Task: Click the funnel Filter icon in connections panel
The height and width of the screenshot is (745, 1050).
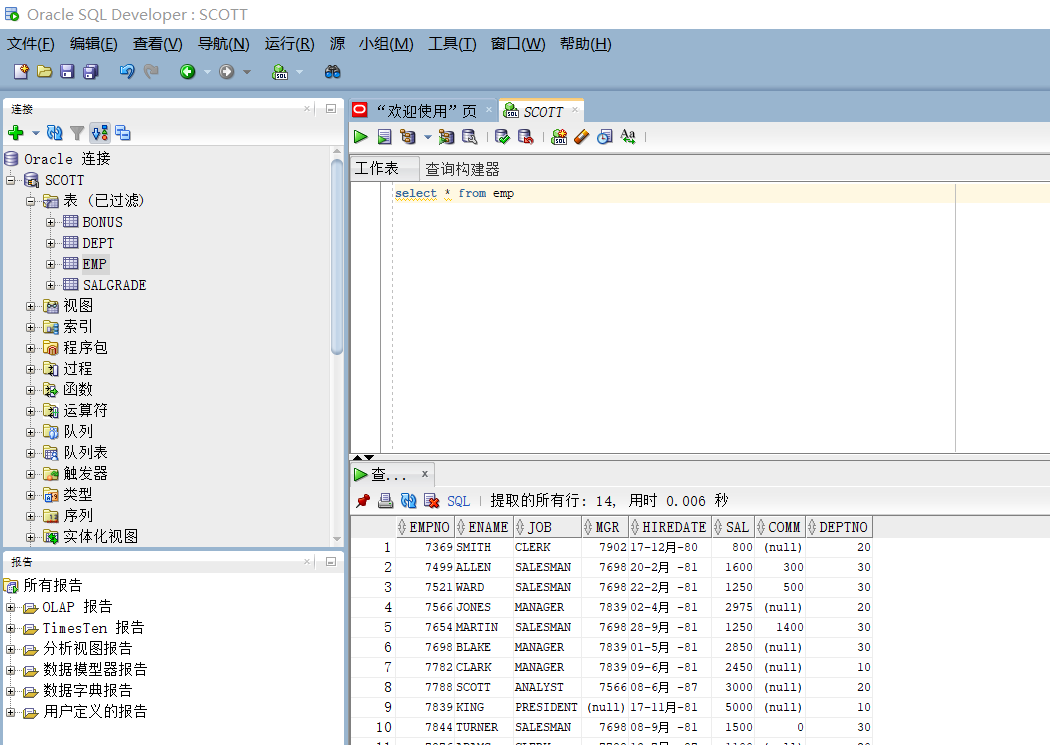Action: click(77, 133)
